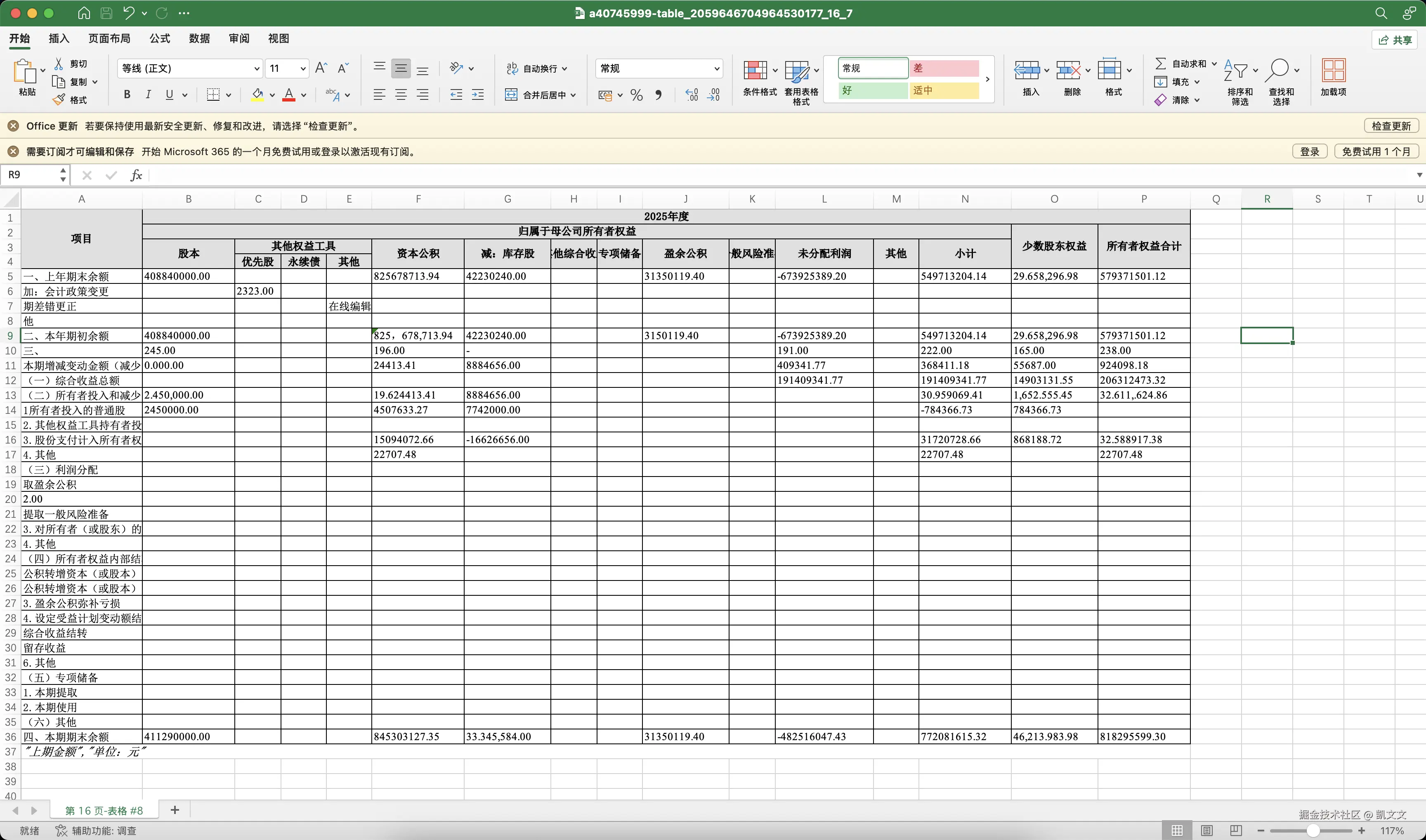This screenshot has width=1426, height=840.
Task: Decrease font size with smaller A
Action: (342, 68)
